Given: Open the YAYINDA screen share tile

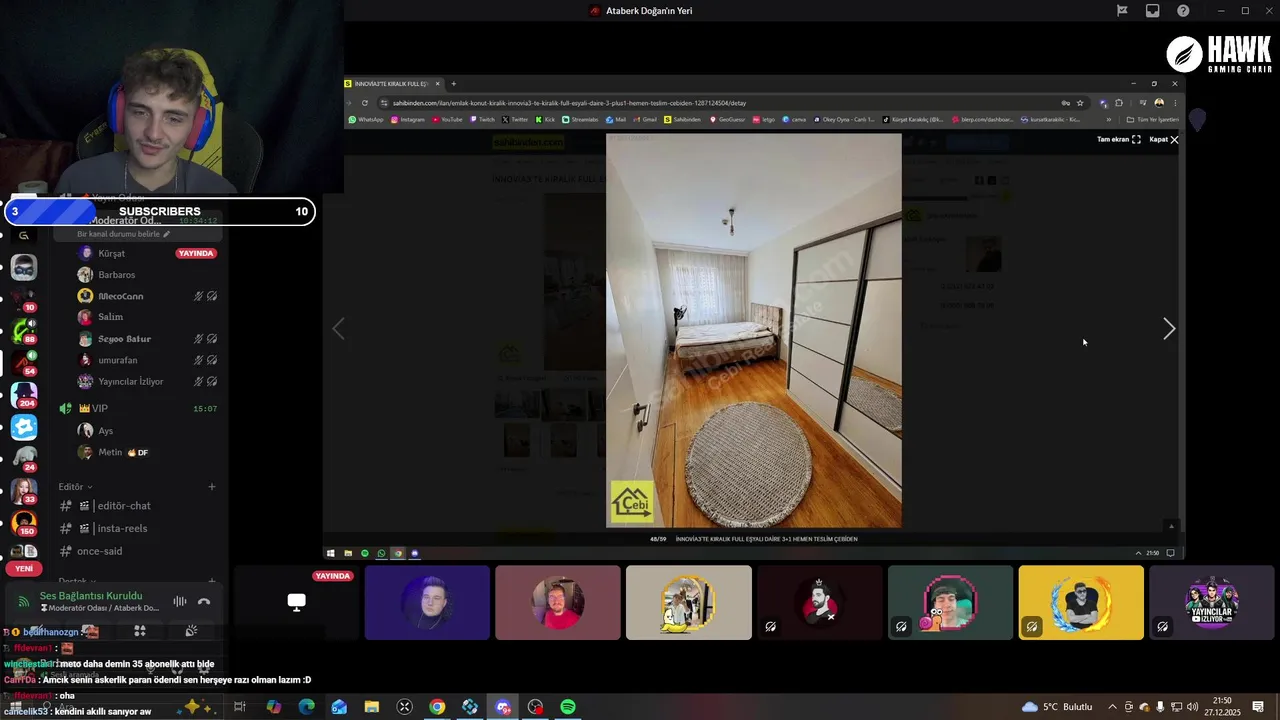Looking at the screenshot, I should point(296,603).
